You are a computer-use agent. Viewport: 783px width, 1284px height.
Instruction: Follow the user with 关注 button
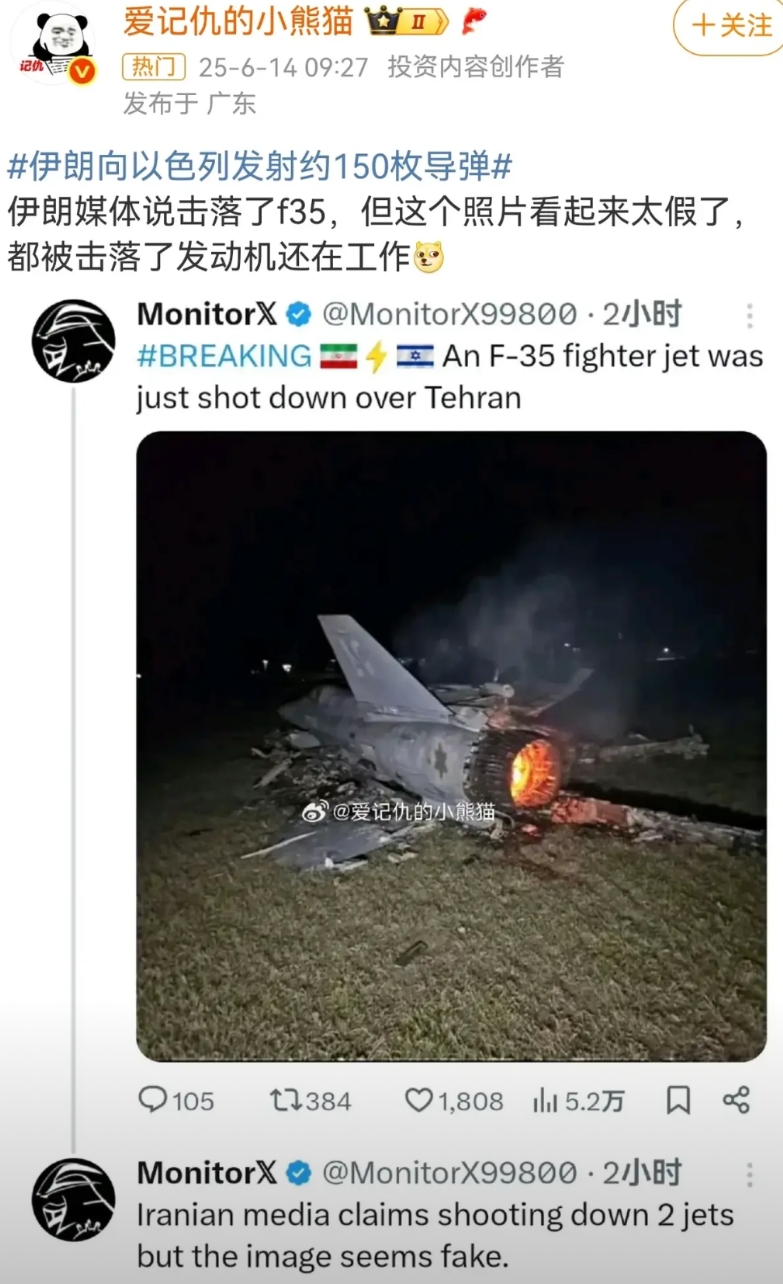point(729,26)
